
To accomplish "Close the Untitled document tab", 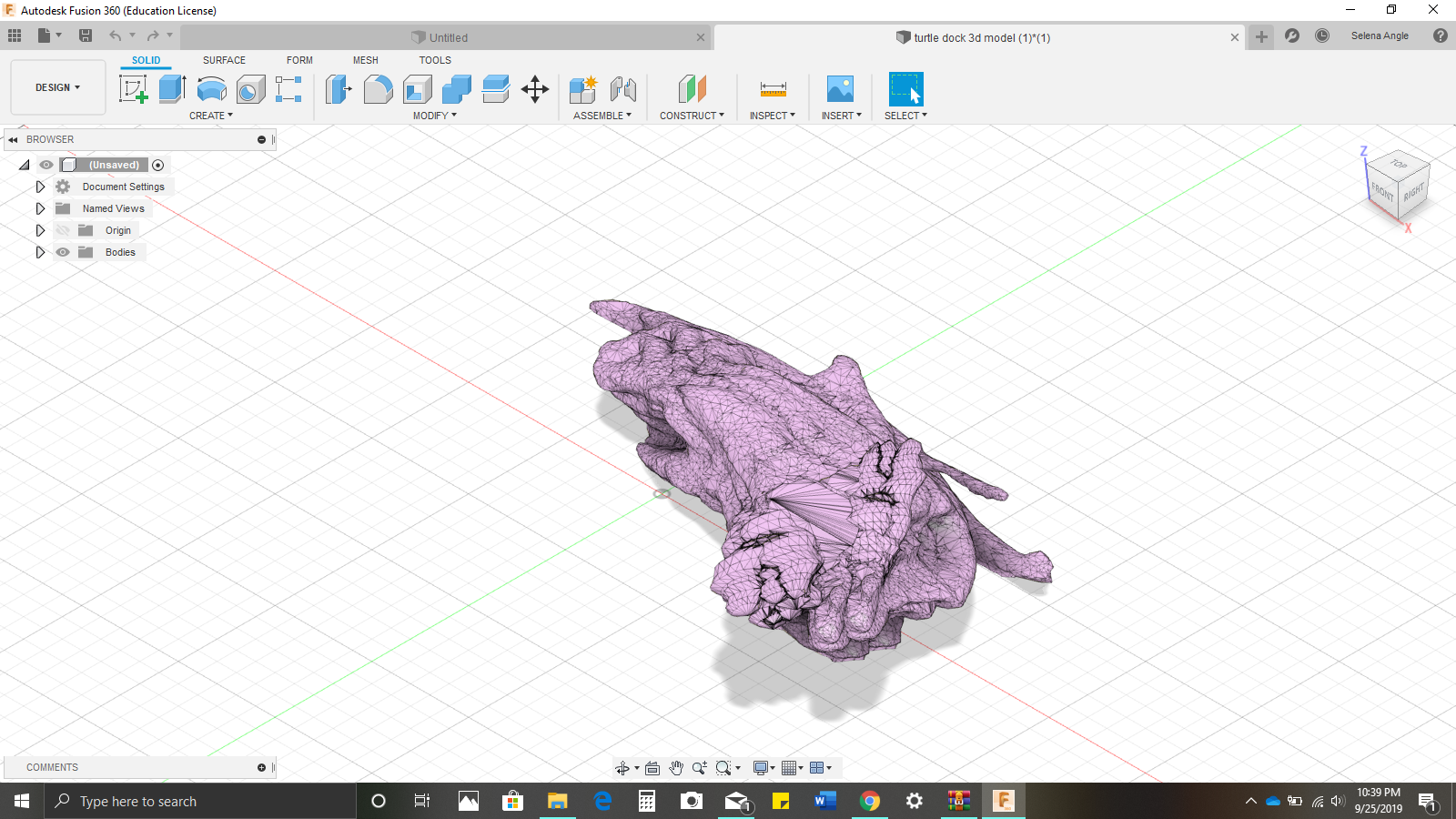I will (x=701, y=37).
